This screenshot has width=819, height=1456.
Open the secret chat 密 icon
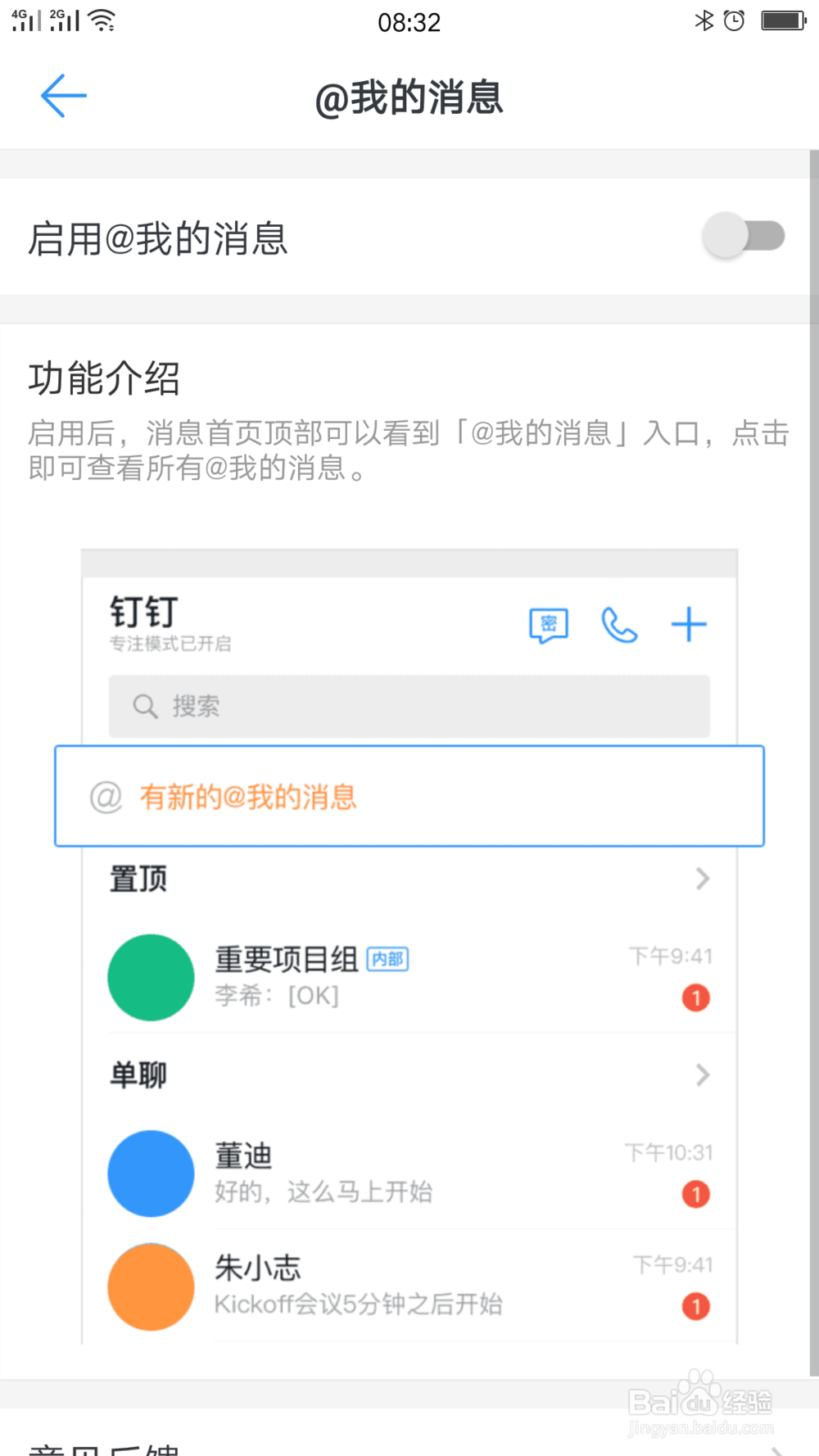click(x=549, y=626)
